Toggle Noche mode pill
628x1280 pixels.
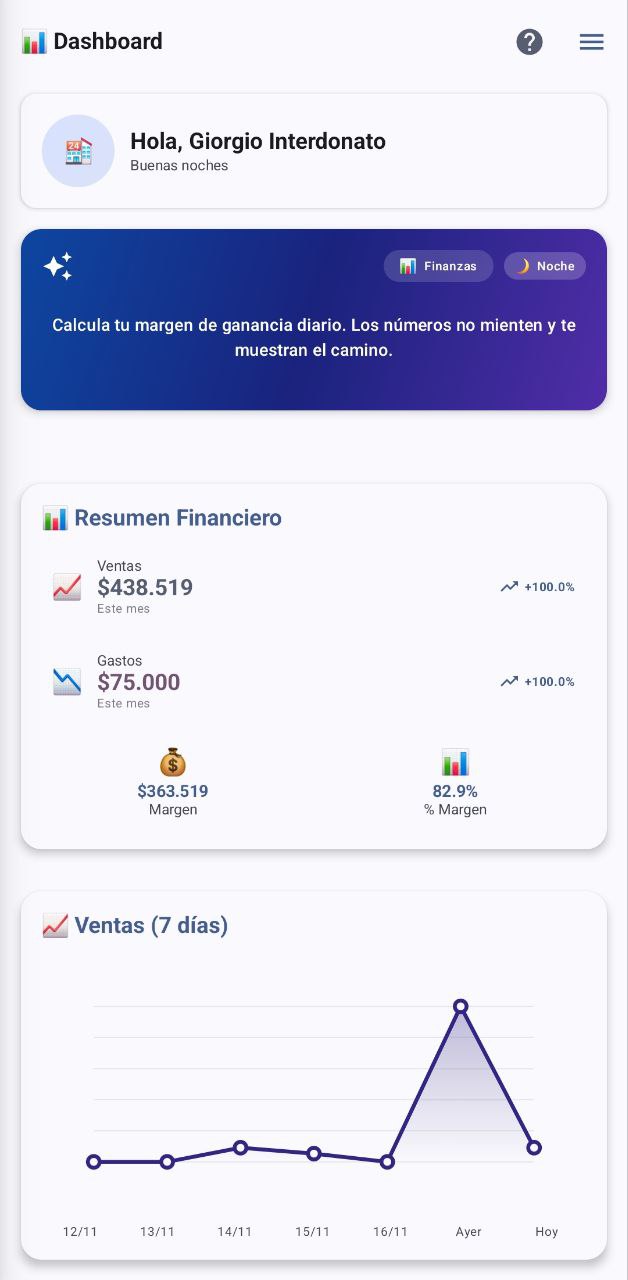click(x=544, y=266)
